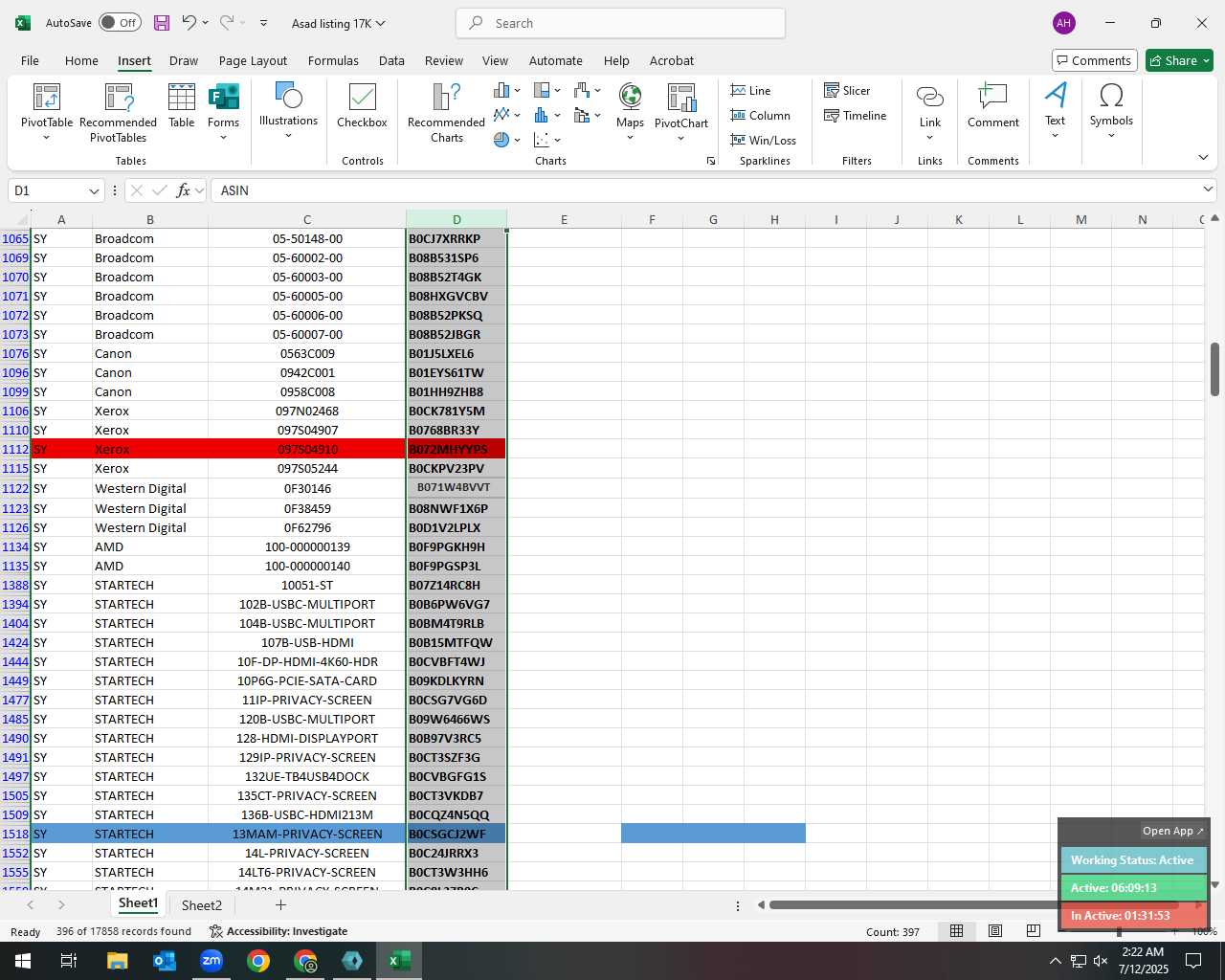The image size is (1225, 980).
Task: Click Open App in the tracker widget
Action: click(1172, 831)
